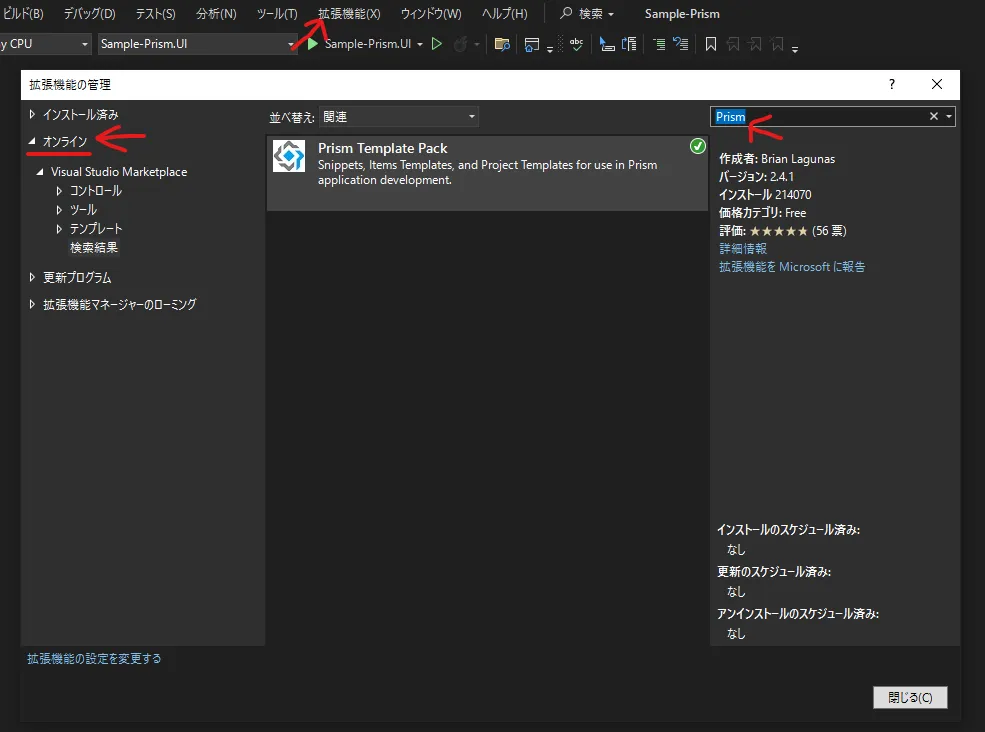Open the ビルド(B) menu

tap(23, 13)
